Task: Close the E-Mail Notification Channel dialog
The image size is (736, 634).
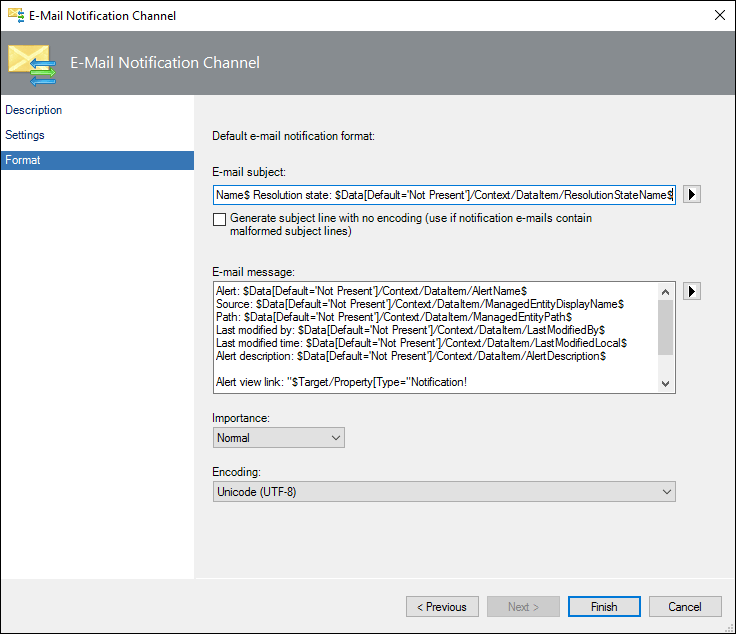Action: point(720,15)
